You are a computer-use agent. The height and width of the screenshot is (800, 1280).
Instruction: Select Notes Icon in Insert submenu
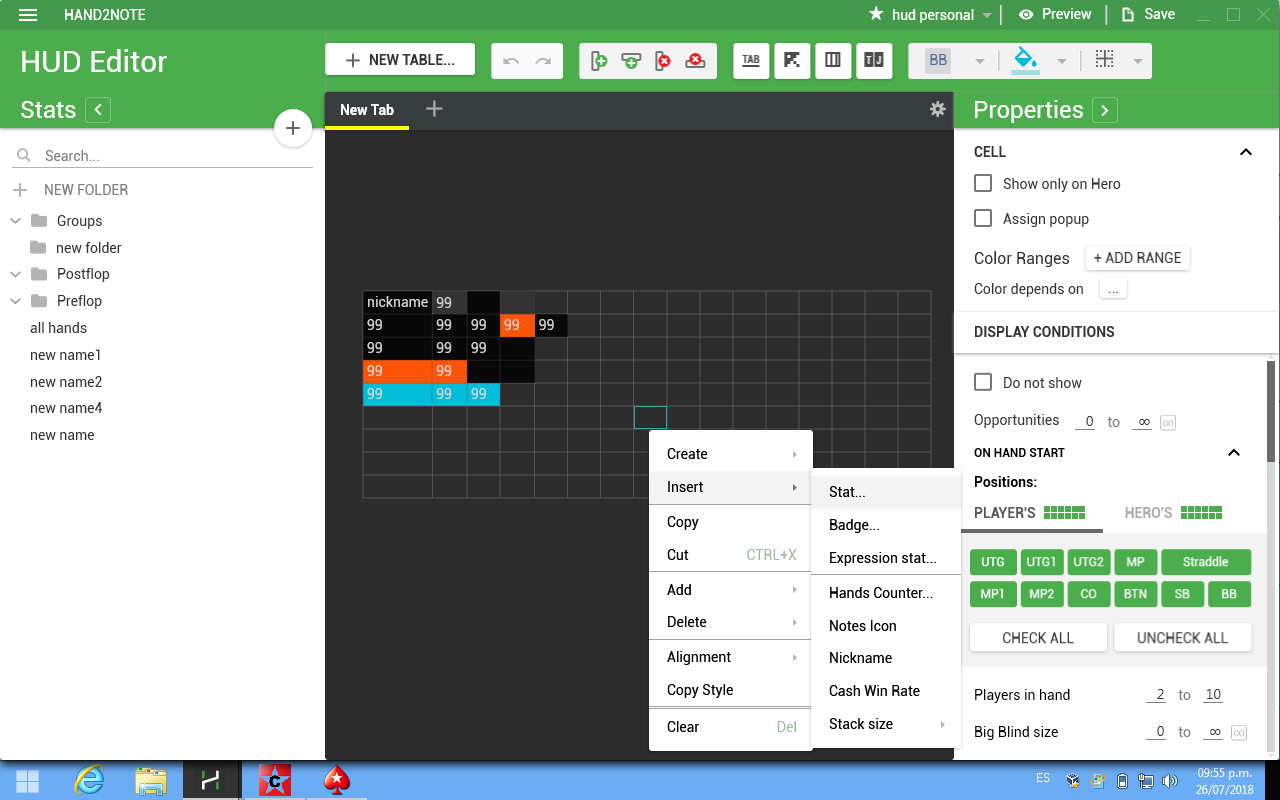tap(886, 626)
